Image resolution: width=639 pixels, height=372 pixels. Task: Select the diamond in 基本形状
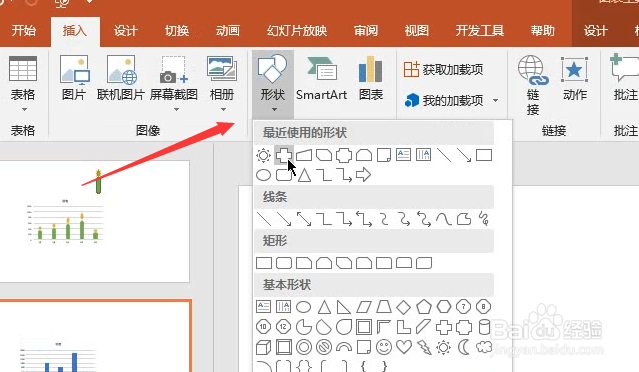pyautogui.click(x=403, y=307)
